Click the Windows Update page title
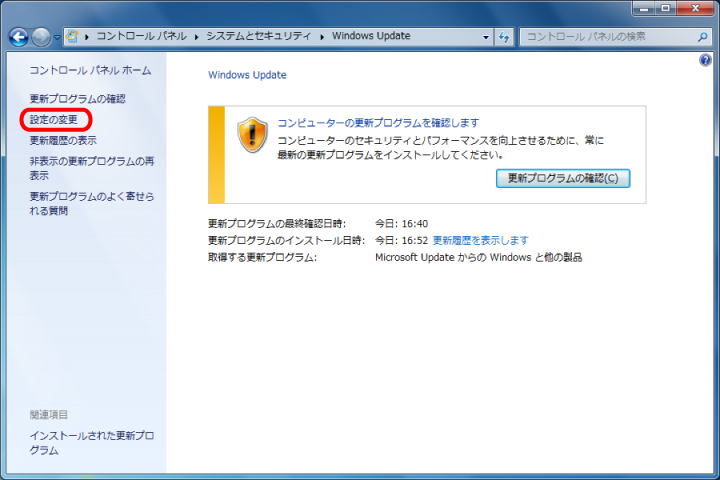This screenshot has width=720, height=480. (x=247, y=75)
